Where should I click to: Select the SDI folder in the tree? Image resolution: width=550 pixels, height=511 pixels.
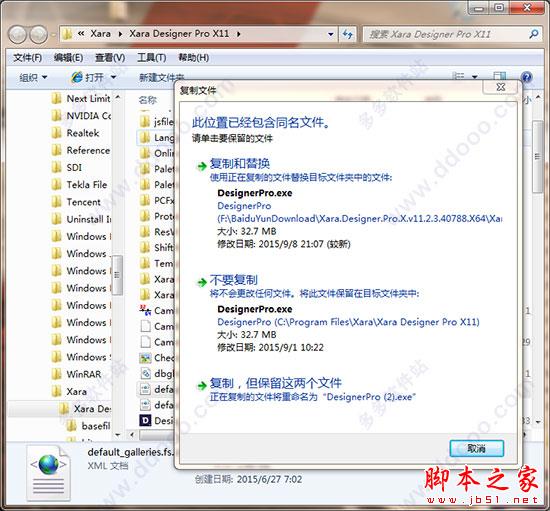pyautogui.click(x=67, y=167)
